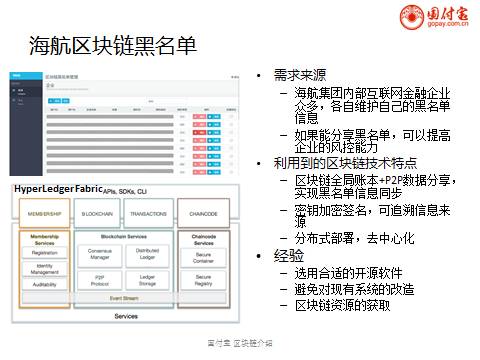480x360 pixels.
Task: Select the Consensus Manager box
Action: 100,256
